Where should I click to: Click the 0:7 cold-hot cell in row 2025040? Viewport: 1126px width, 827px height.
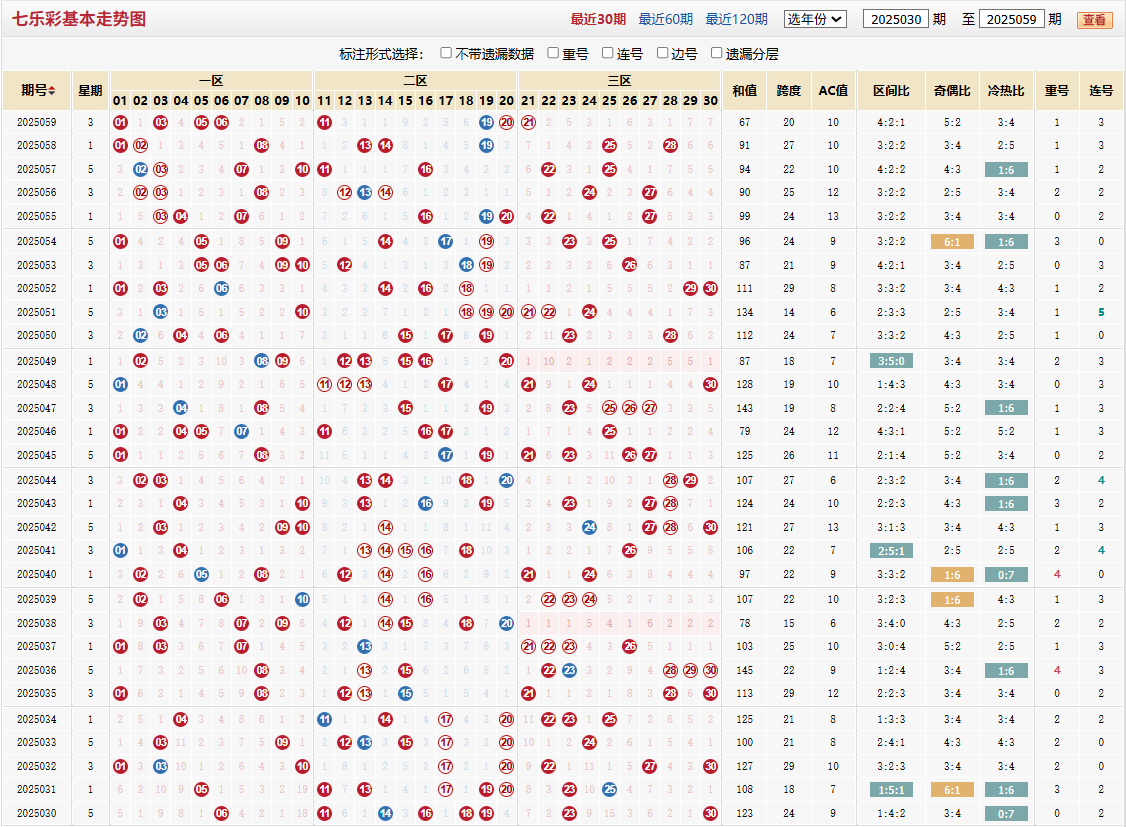pos(1006,575)
